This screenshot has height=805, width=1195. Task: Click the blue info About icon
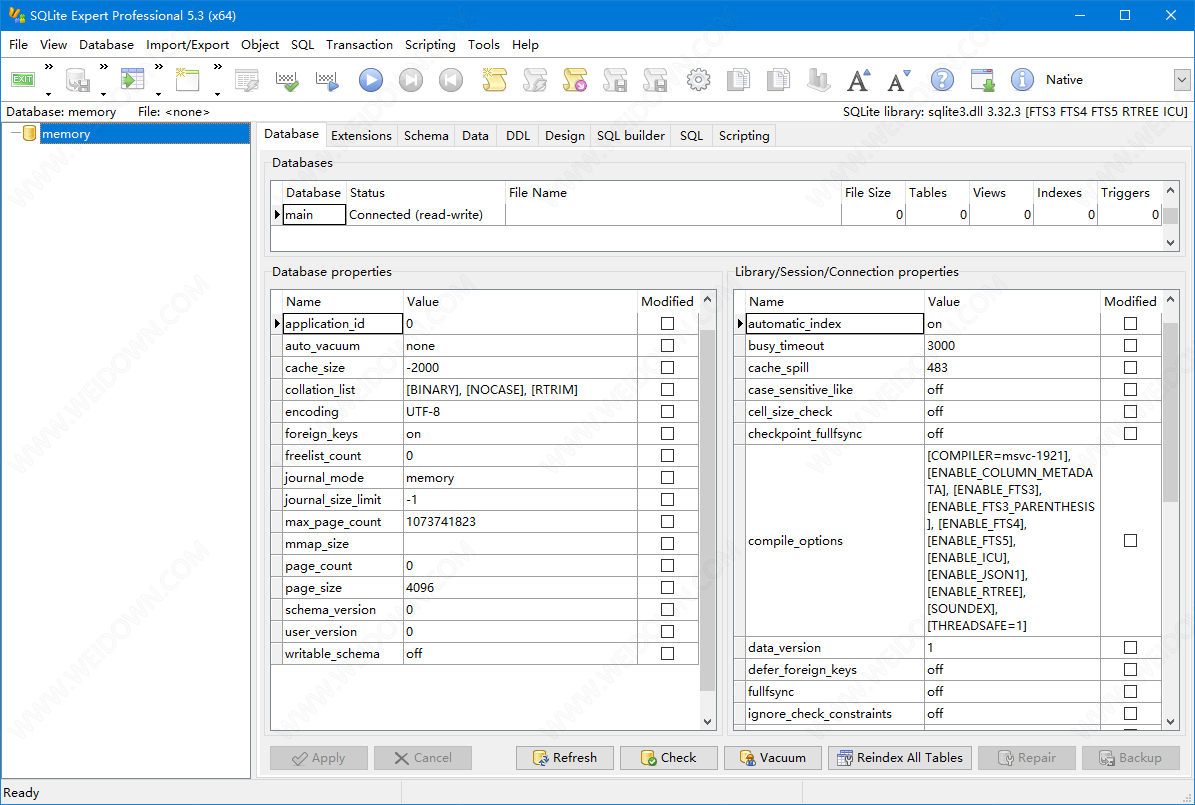1022,79
